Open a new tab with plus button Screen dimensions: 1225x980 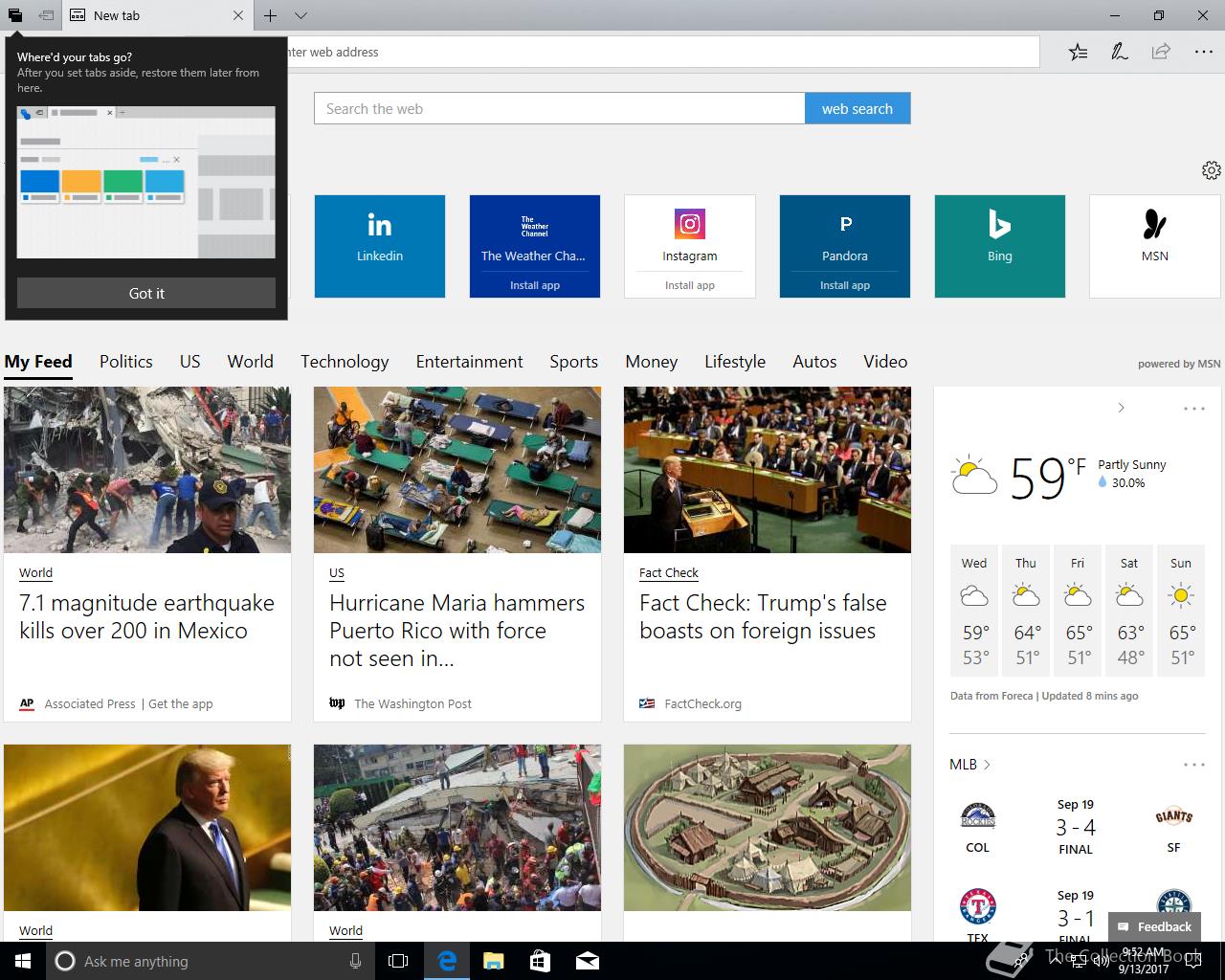(x=271, y=15)
